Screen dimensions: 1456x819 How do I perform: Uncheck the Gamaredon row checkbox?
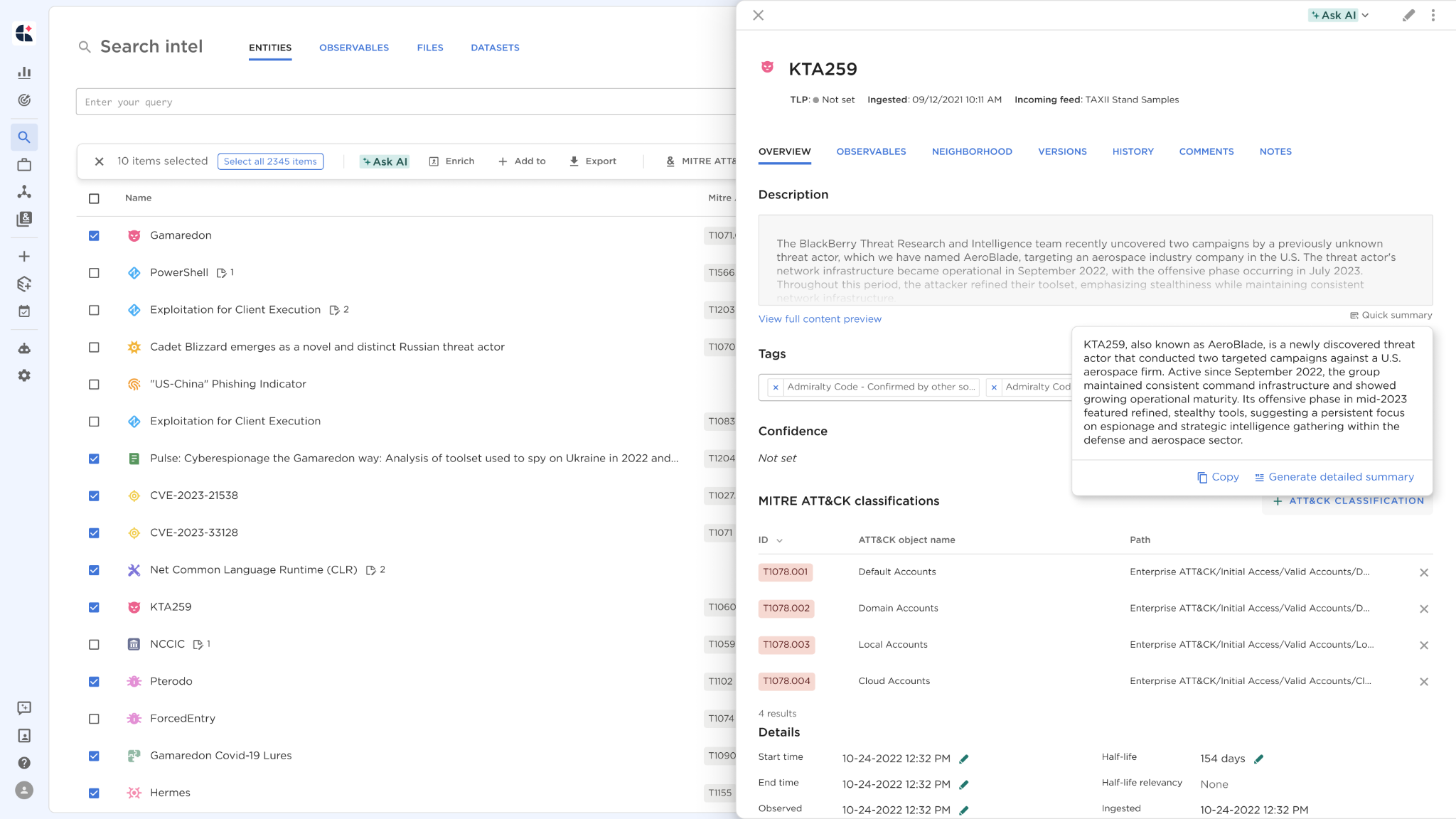click(94, 236)
